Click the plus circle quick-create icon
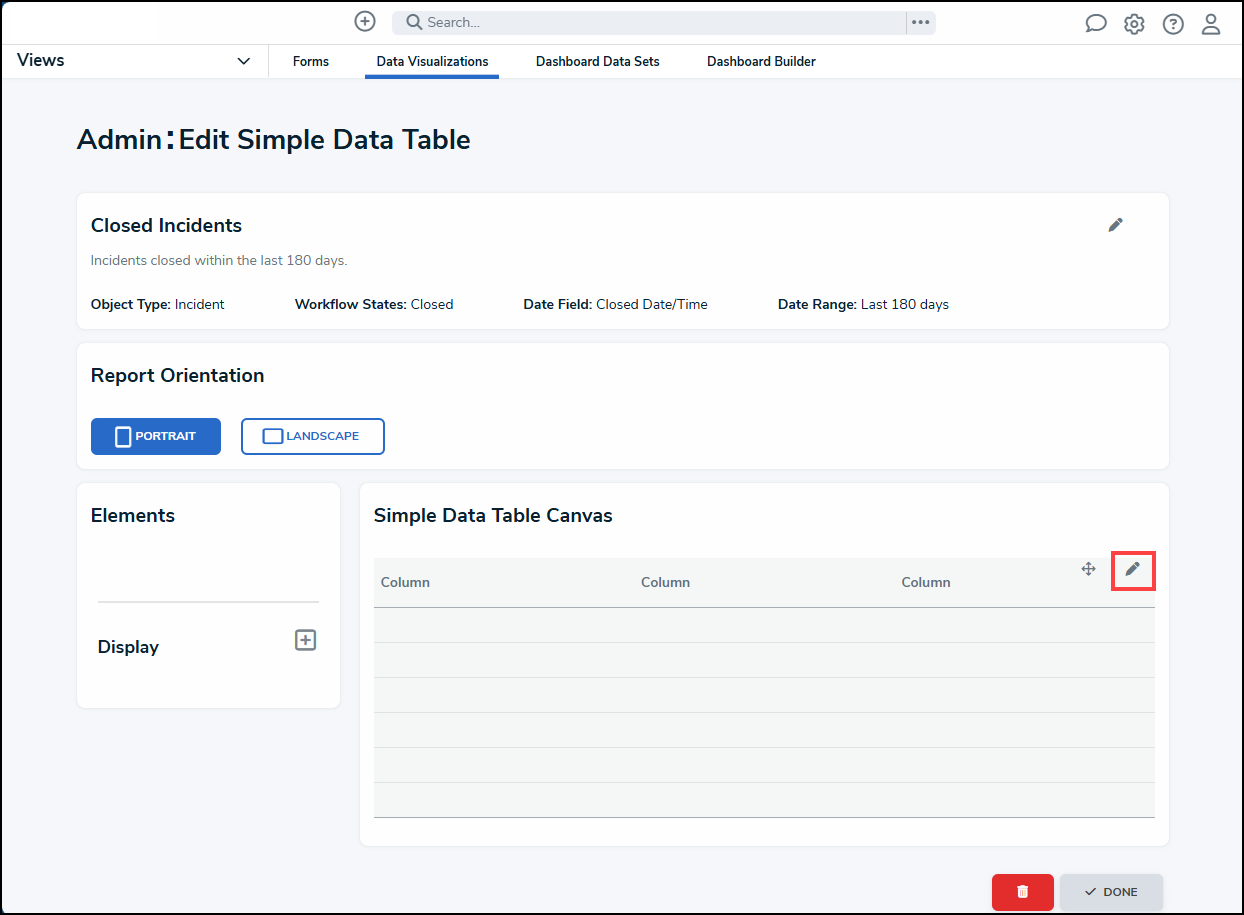The width and height of the screenshot is (1244, 915). pyautogui.click(x=365, y=22)
